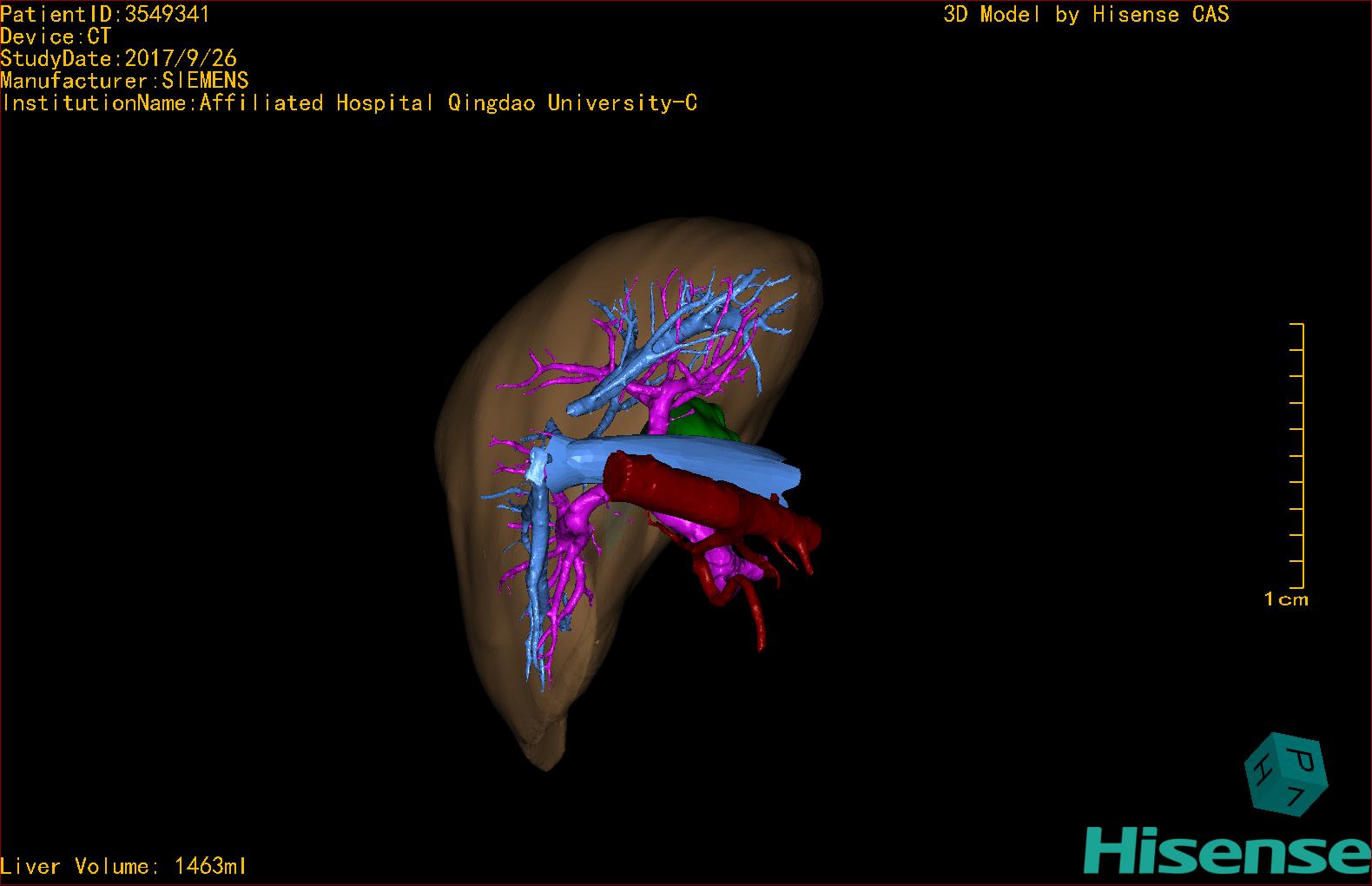Click the yellow vertical scale ruler

click(1297, 455)
